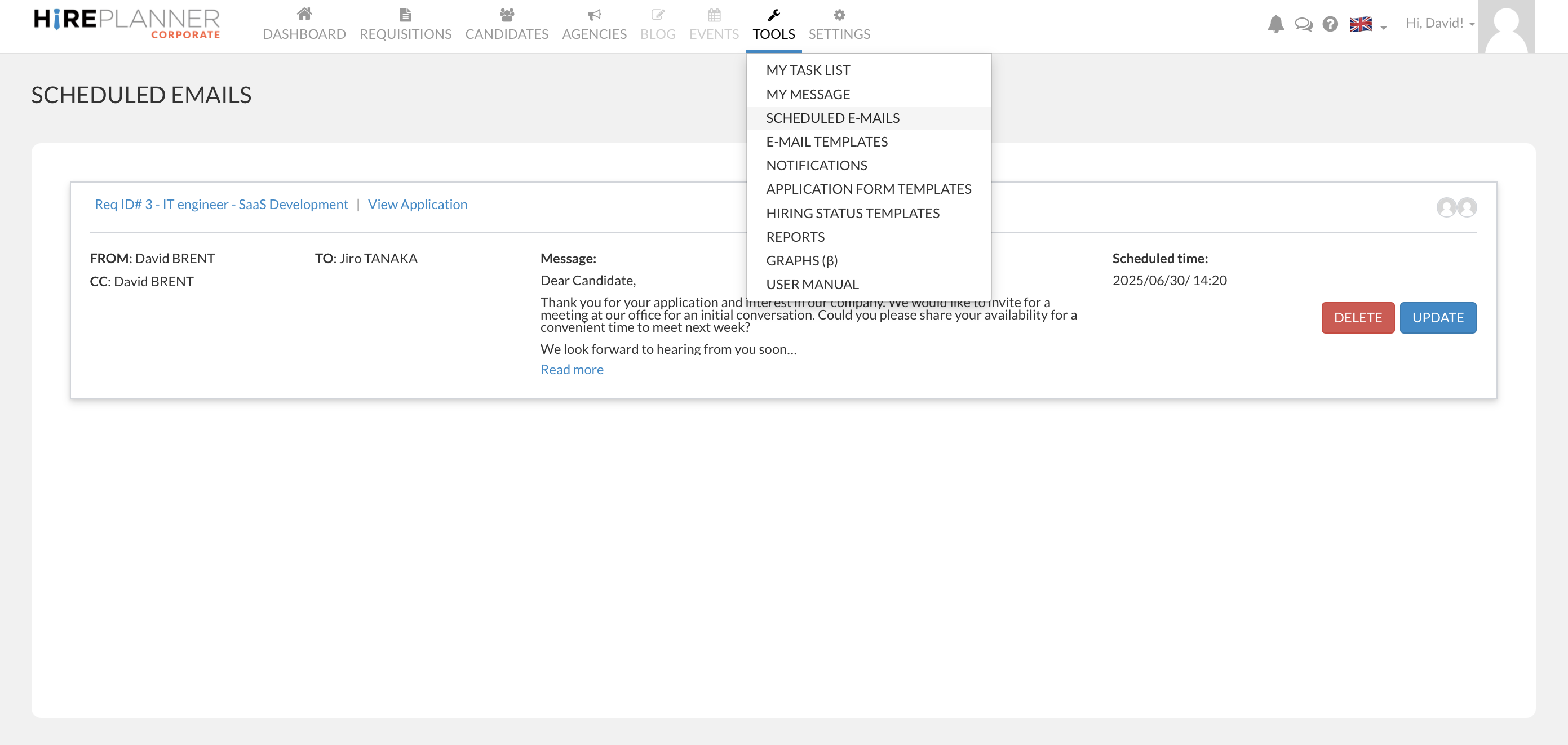Click the View Application link
The height and width of the screenshot is (745, 1568).
[418, 204]
